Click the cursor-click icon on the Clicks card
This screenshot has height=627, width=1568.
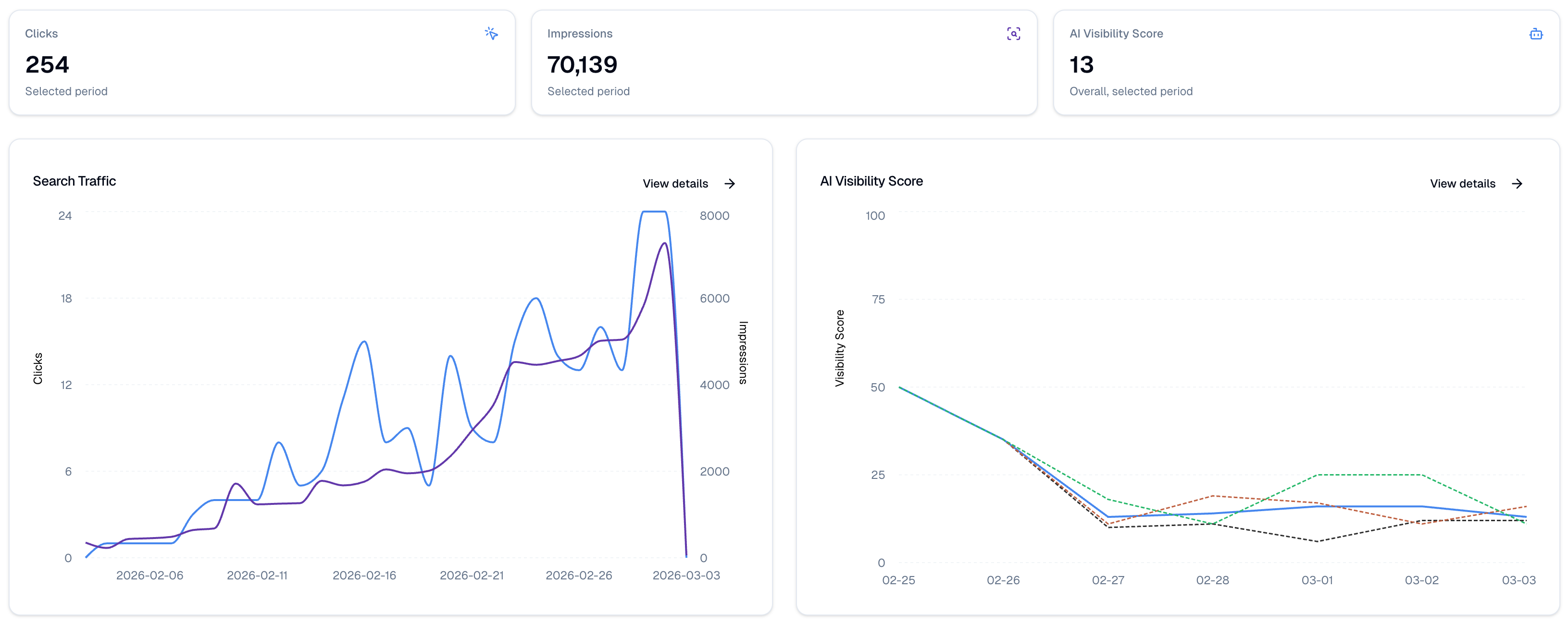pyautogui.click(x=492, y=34)
